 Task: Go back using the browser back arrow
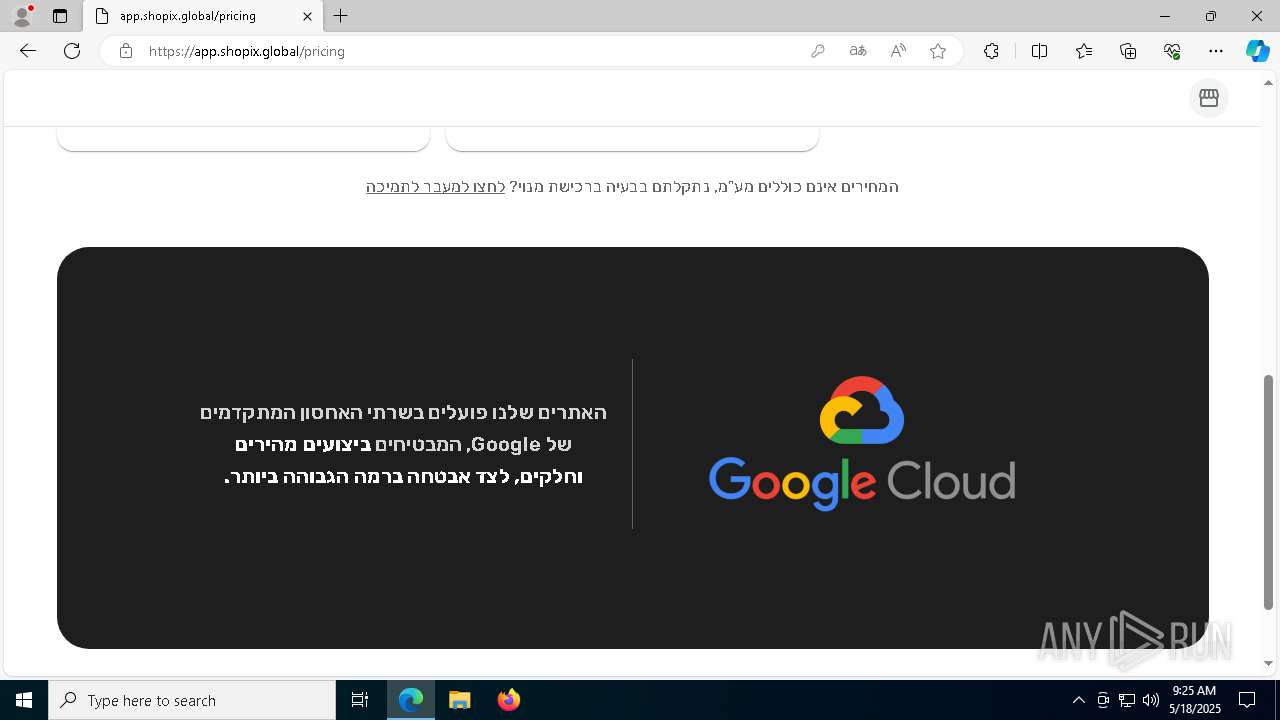point(28,51)
